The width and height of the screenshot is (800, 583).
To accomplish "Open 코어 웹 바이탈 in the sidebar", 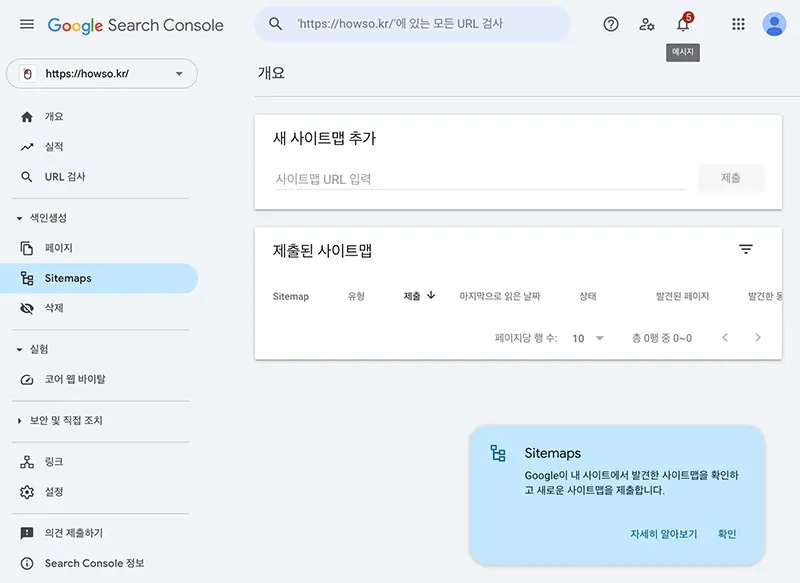I will [x=99, y=379].
